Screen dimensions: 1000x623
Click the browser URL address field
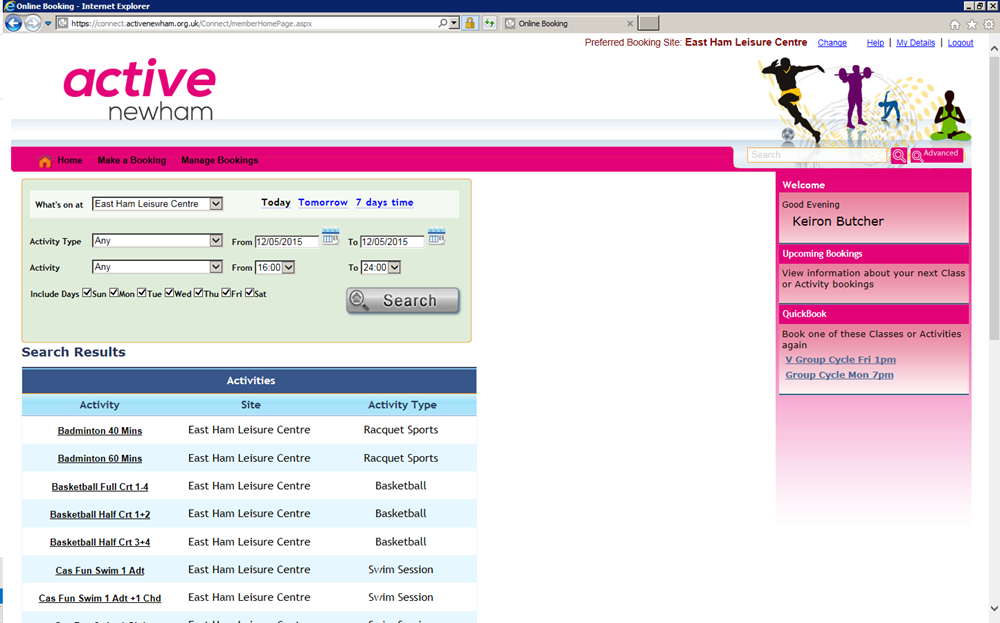tap(252, 24)
